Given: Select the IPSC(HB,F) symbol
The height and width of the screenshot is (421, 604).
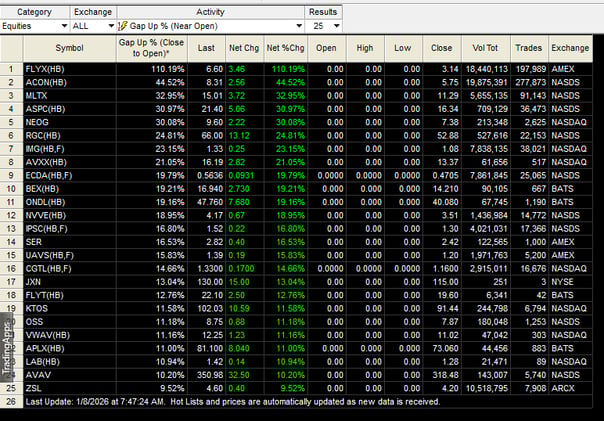Looking at the screenshot, I should (x=47, y=229).
